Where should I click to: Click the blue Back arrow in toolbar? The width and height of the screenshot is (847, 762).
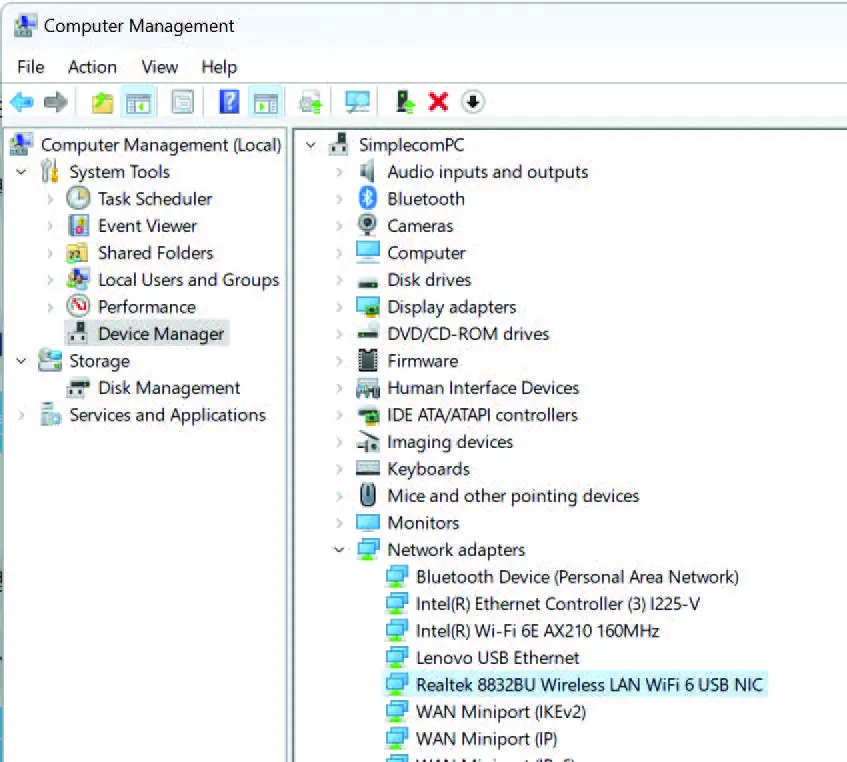click(22, 102)
